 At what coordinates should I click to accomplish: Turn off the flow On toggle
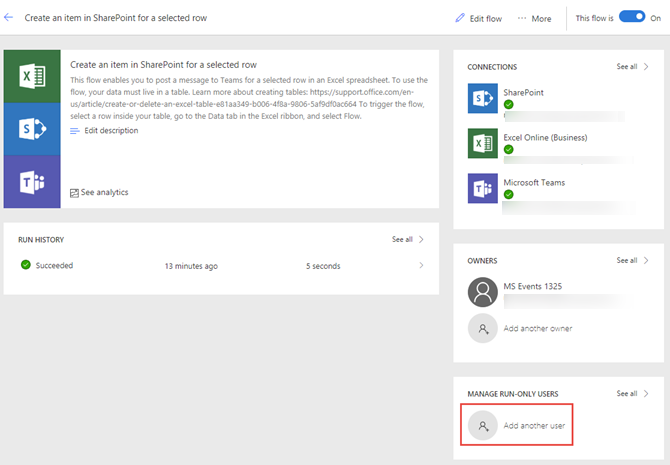[x=632, y=17]
